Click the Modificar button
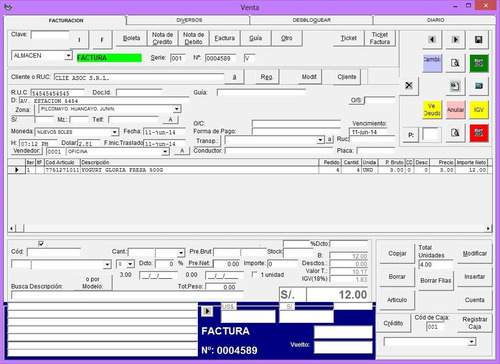The width and height of the screenshot is (500, 364). coord(474,254)
